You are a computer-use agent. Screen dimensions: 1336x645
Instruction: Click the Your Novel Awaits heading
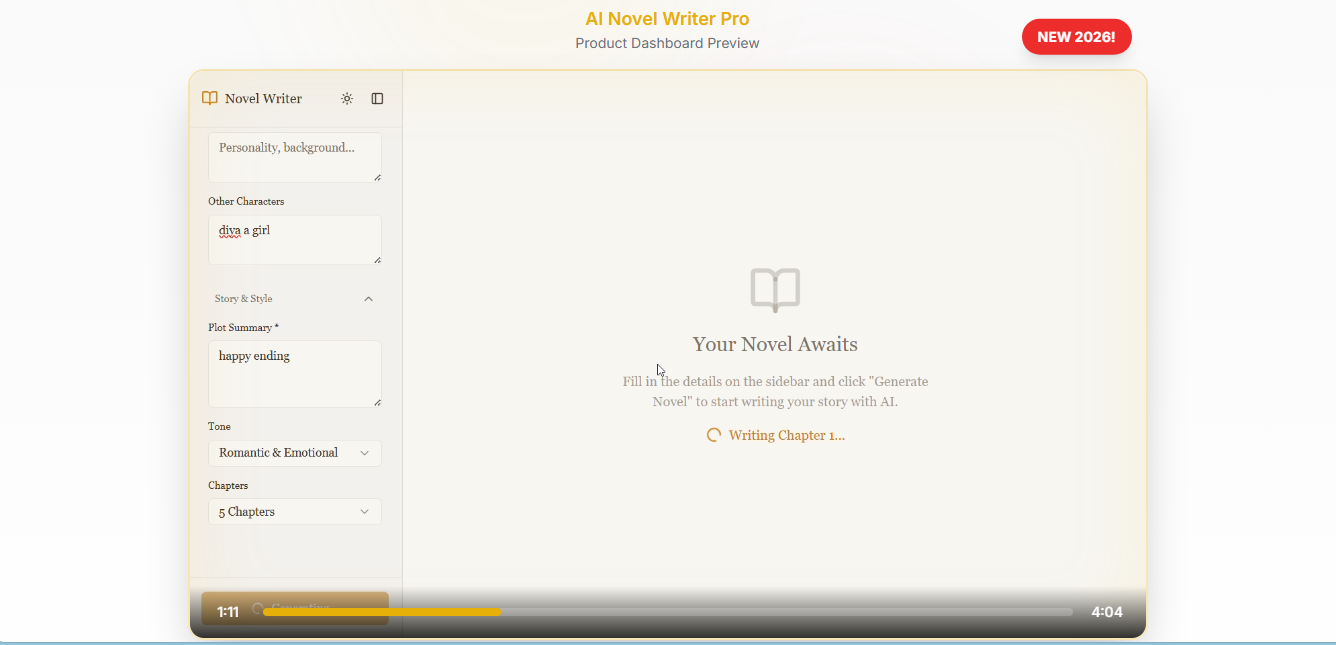click(x=775, y=344)
